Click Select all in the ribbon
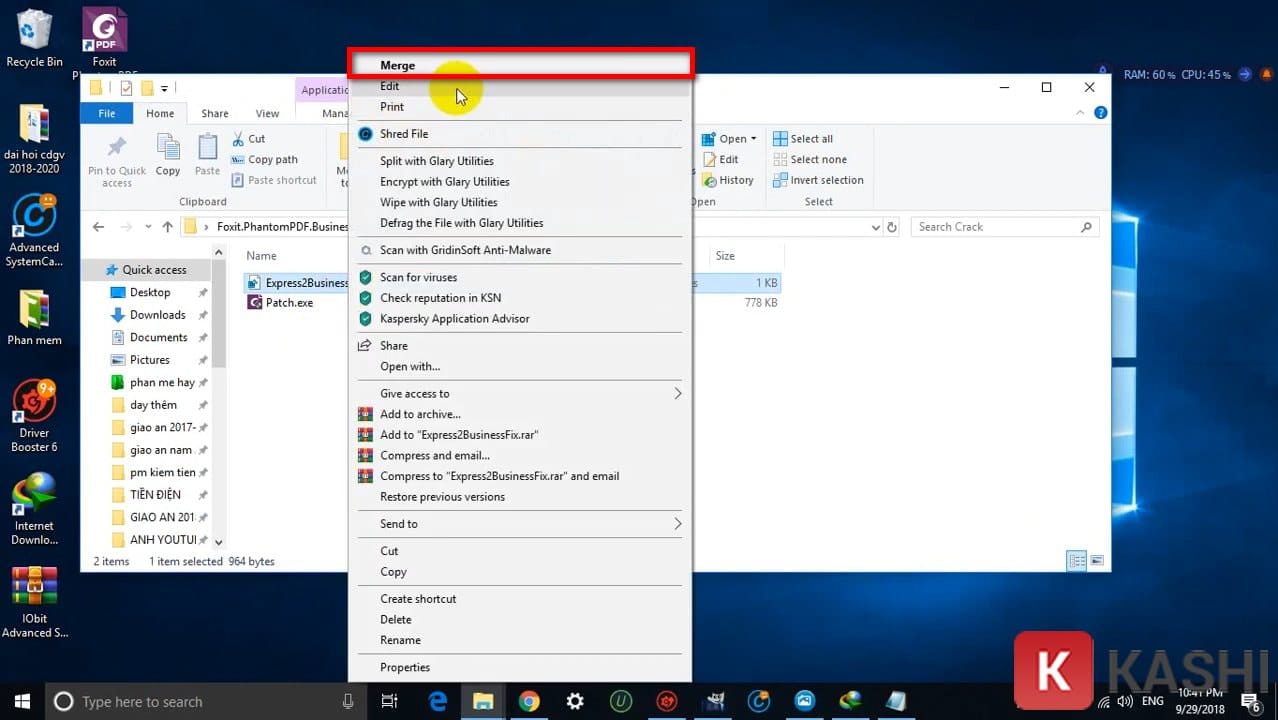Viewport: 1278px width, 720px height. pyautogui.click(x=811, y=139)
